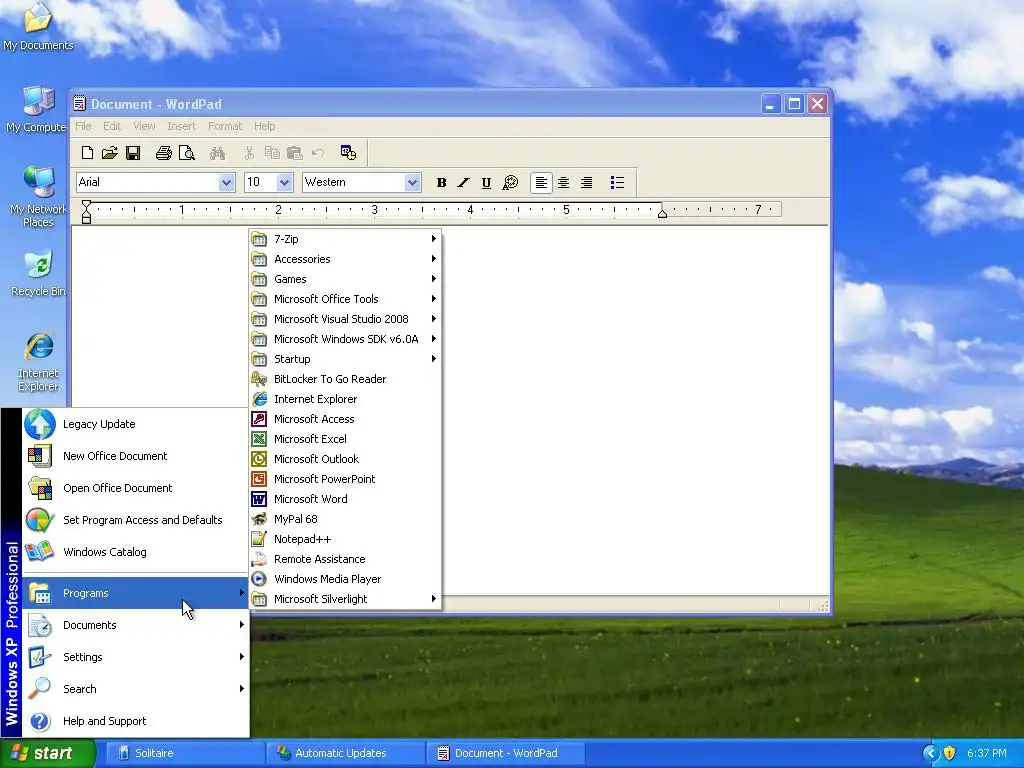Switch to Automatic Updates taskbar button
Image resolution: width=1024 pixels, height=768 pixels.
click(345, 753)
